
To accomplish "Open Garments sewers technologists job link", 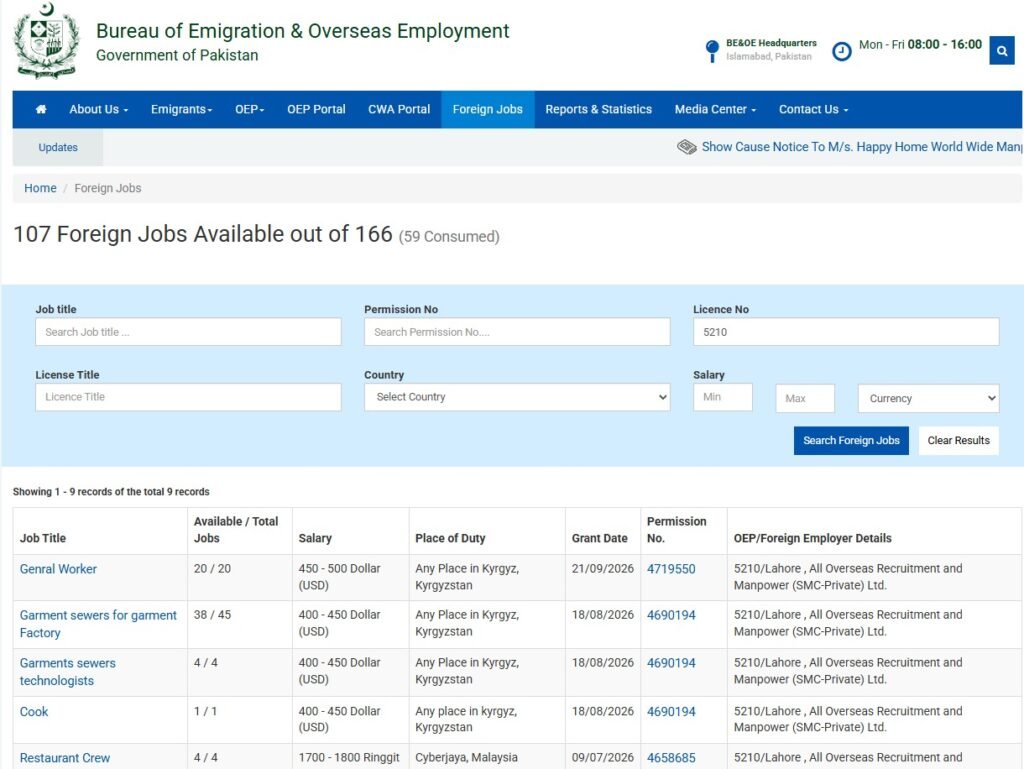I will 67,671.
